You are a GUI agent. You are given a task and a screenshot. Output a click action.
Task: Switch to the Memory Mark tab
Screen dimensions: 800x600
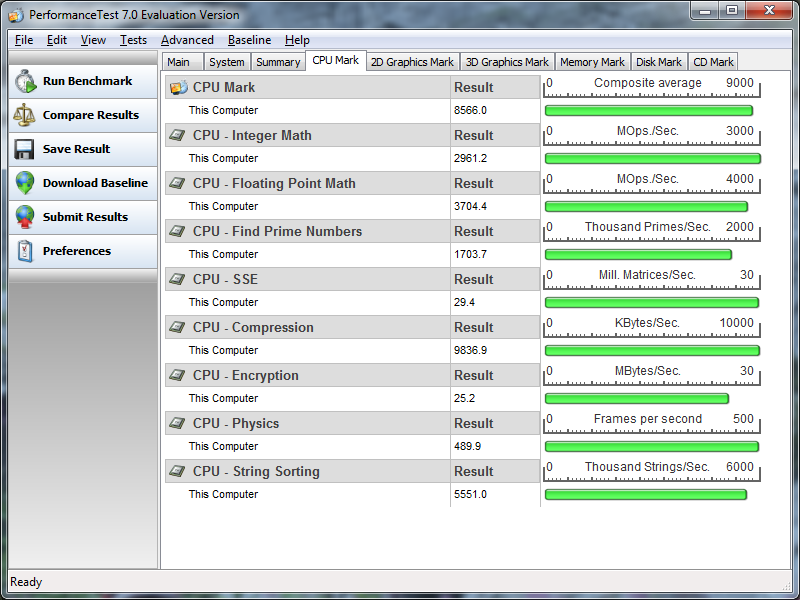pyautogui.click(x=592, y=62)
